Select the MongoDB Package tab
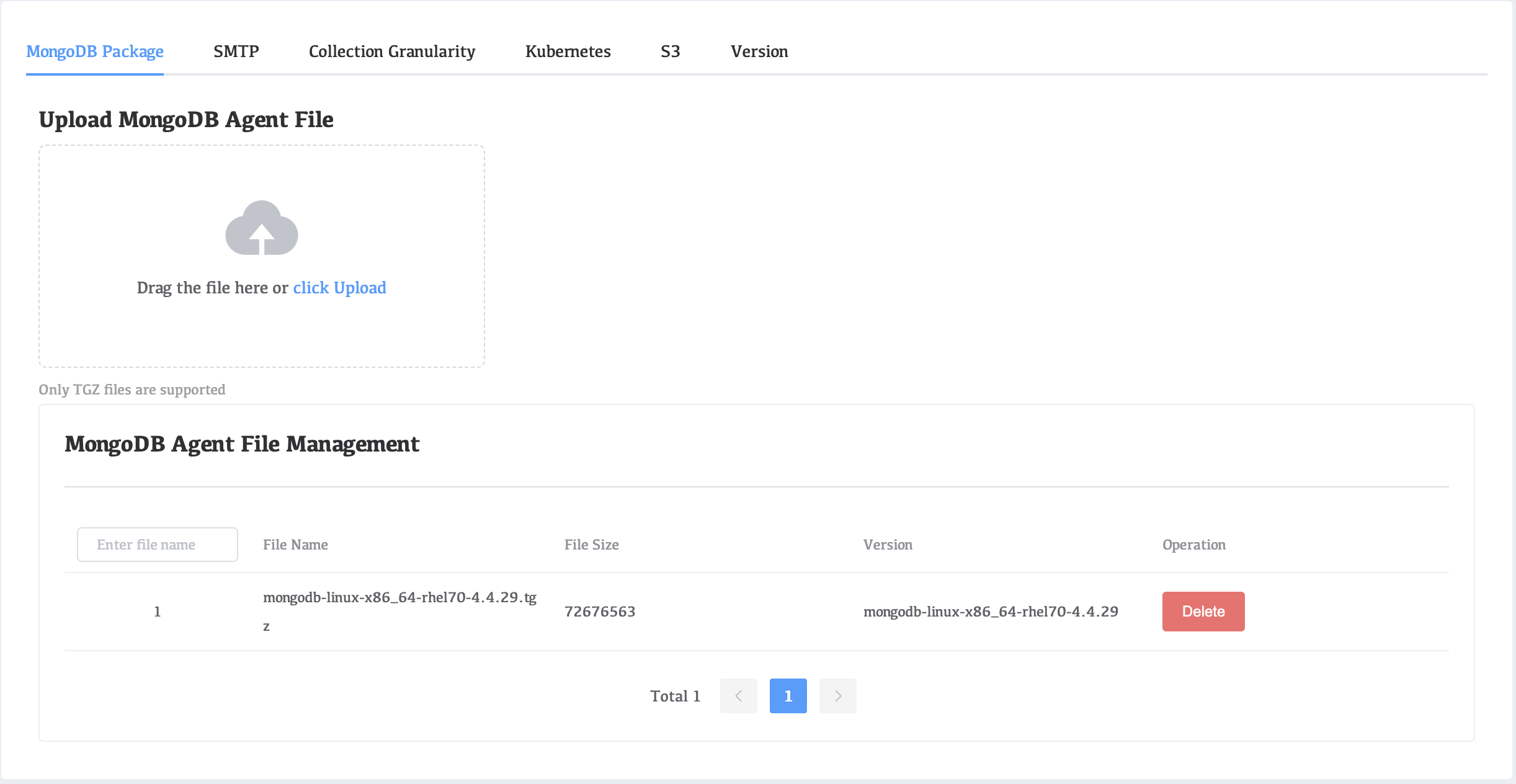Image resolution: width=1516 pixels, height=784 pixels. 94,52
